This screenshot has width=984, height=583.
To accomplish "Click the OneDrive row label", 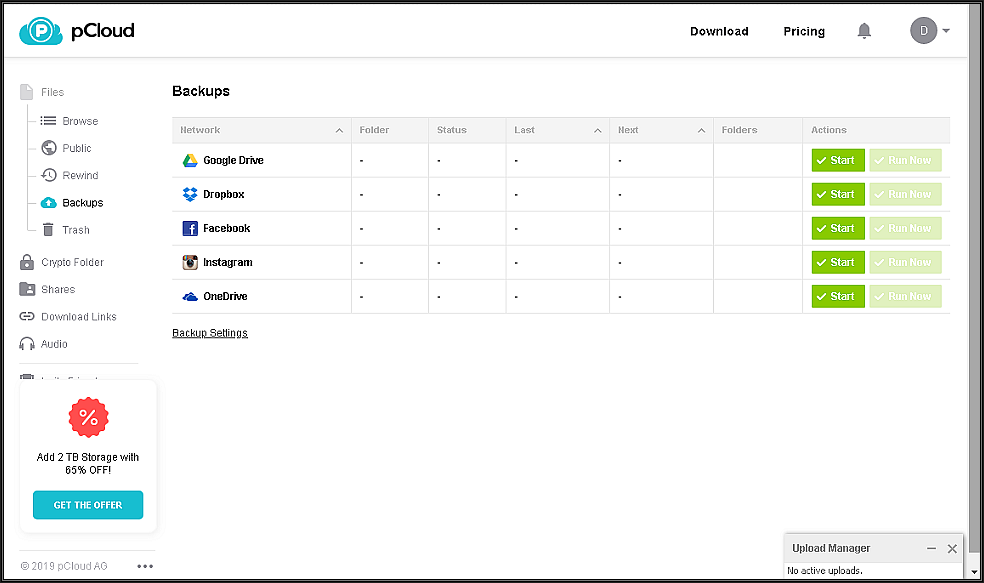I will click(x=225, y=296).
